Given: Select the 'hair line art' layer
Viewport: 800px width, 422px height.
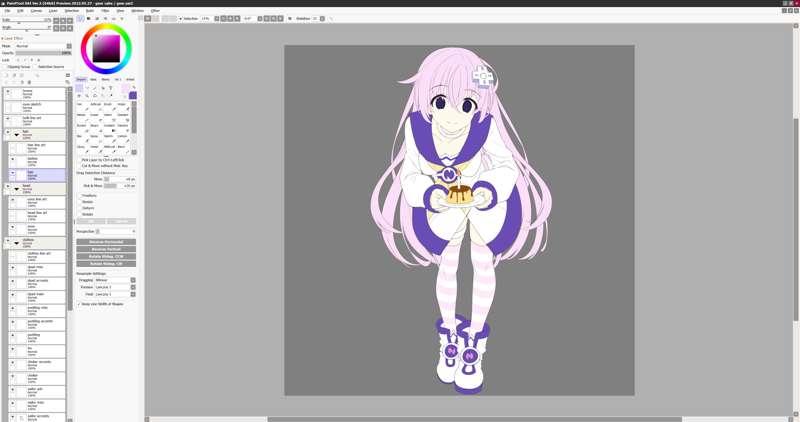Looking at the screenshot, I should click(37, 148).
